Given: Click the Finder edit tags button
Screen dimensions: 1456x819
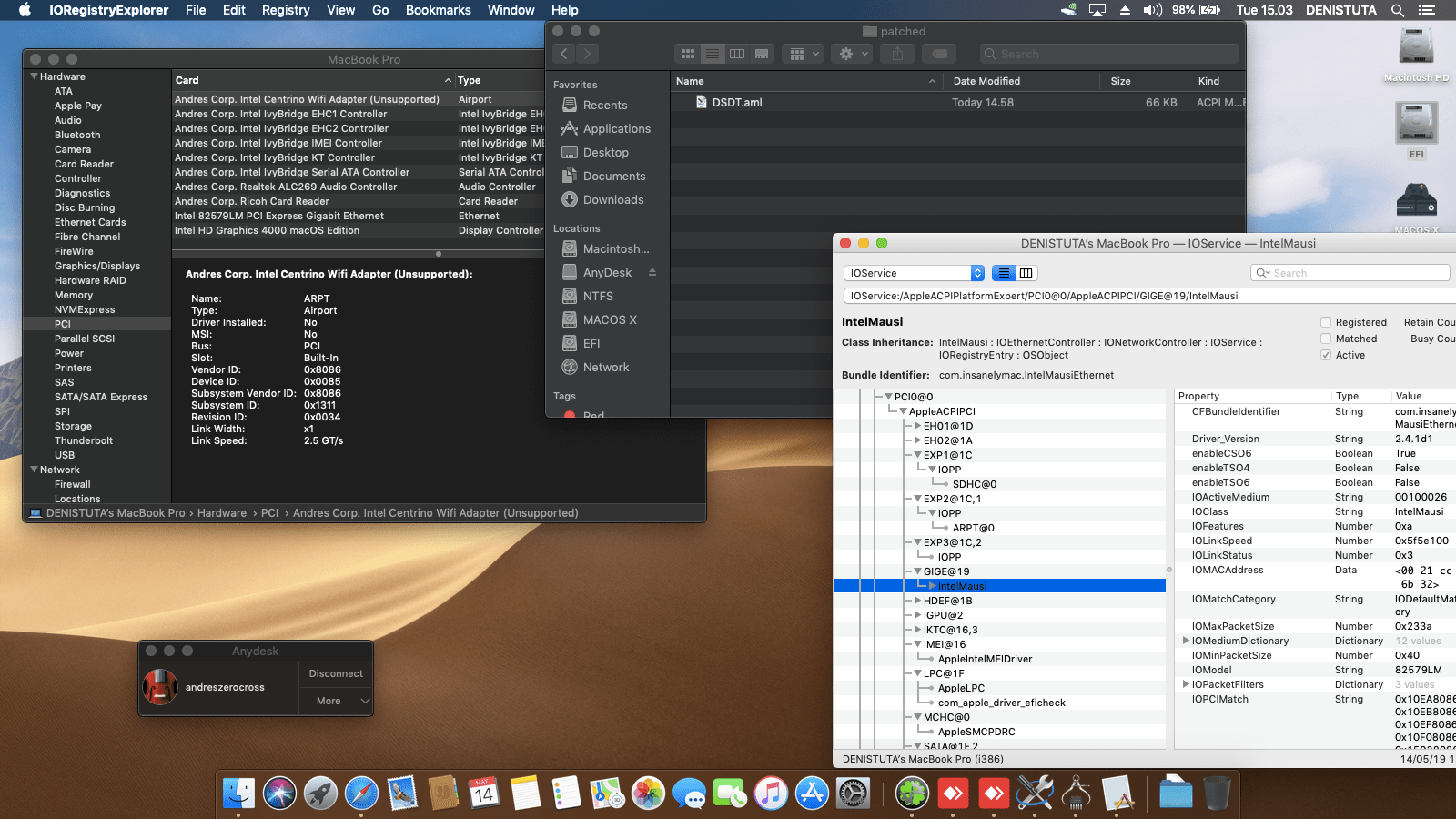Looking at the screenshot, I should pyautogui.click(x=940, y=54).
